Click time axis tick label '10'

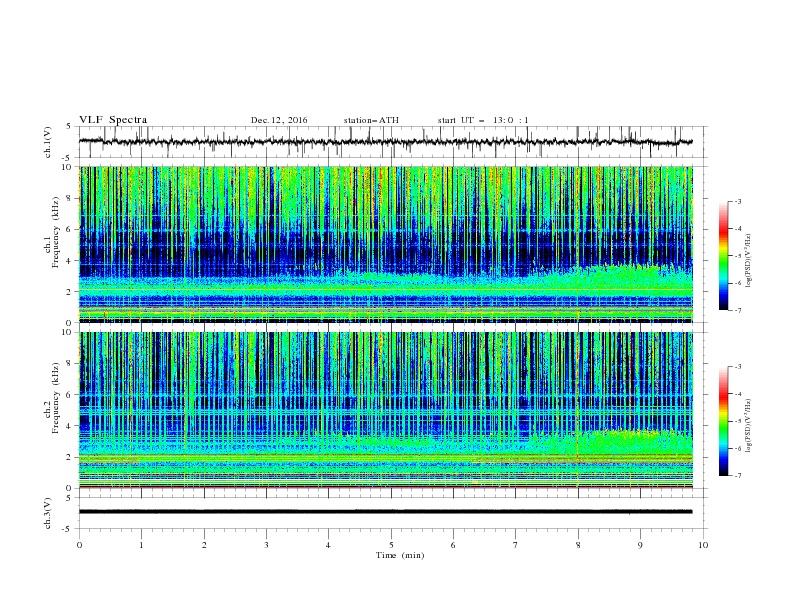pos(703,545)
